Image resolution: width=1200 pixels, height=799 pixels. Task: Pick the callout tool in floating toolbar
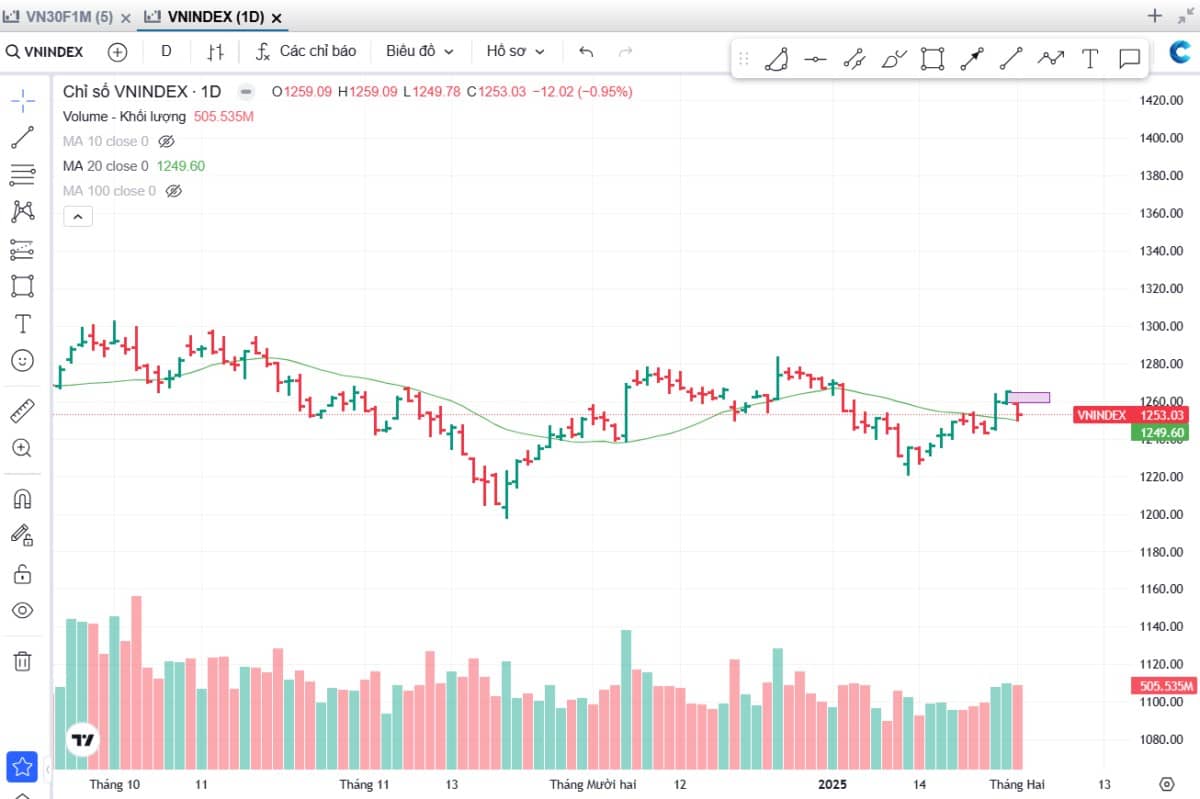(1130, 59)
